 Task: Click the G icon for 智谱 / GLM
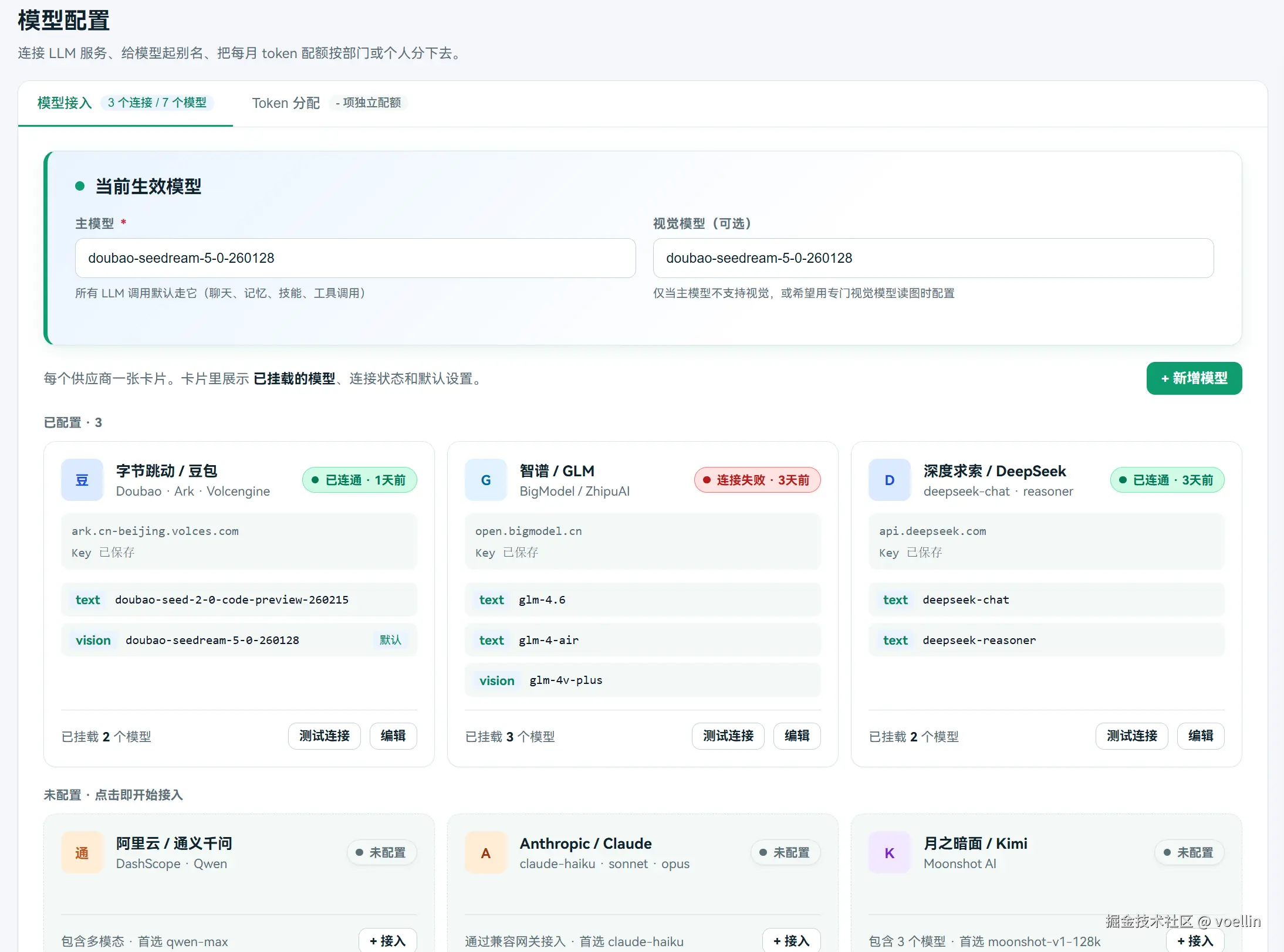point(486,480)
